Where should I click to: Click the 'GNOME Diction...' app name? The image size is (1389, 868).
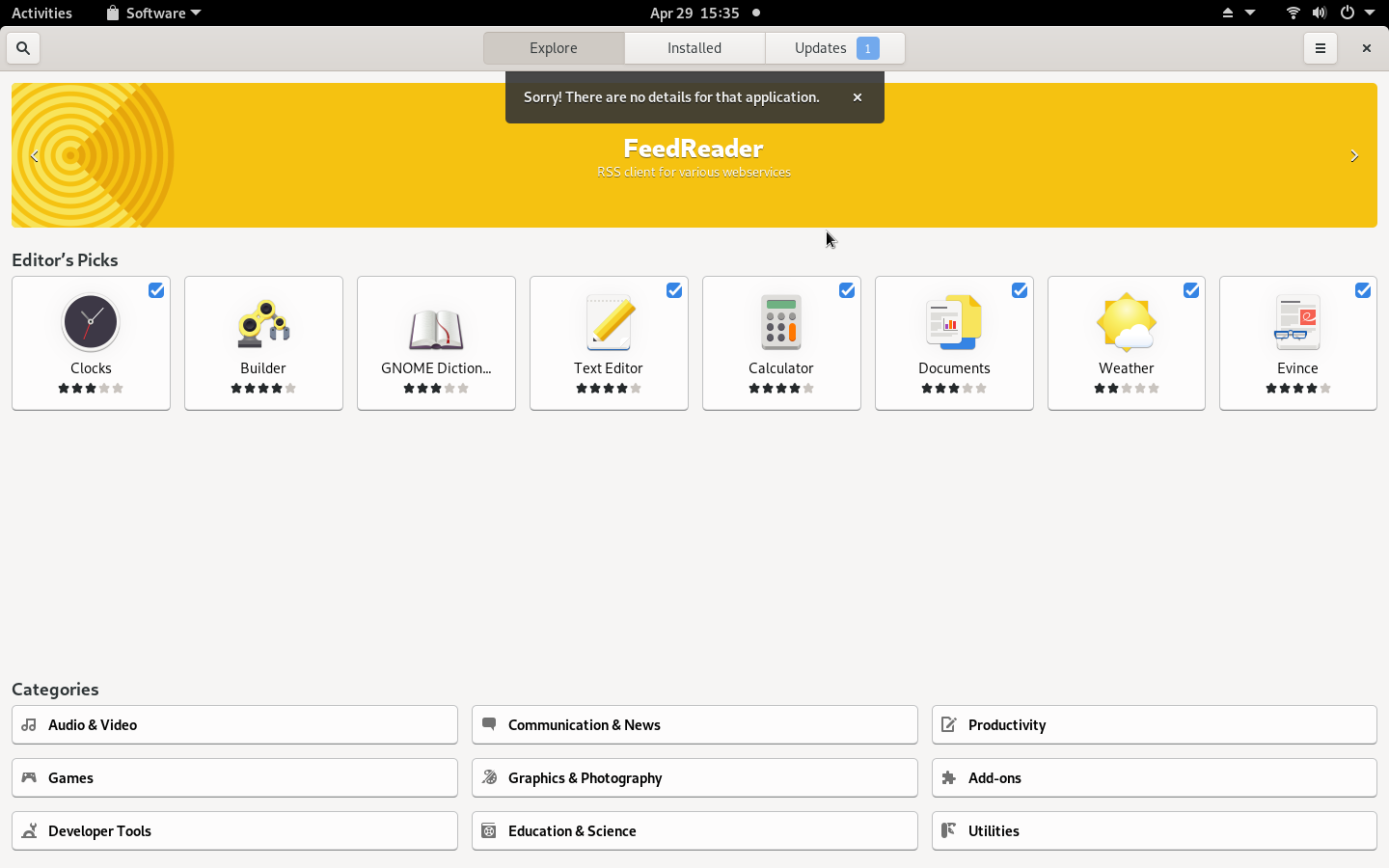coord(436,368)
